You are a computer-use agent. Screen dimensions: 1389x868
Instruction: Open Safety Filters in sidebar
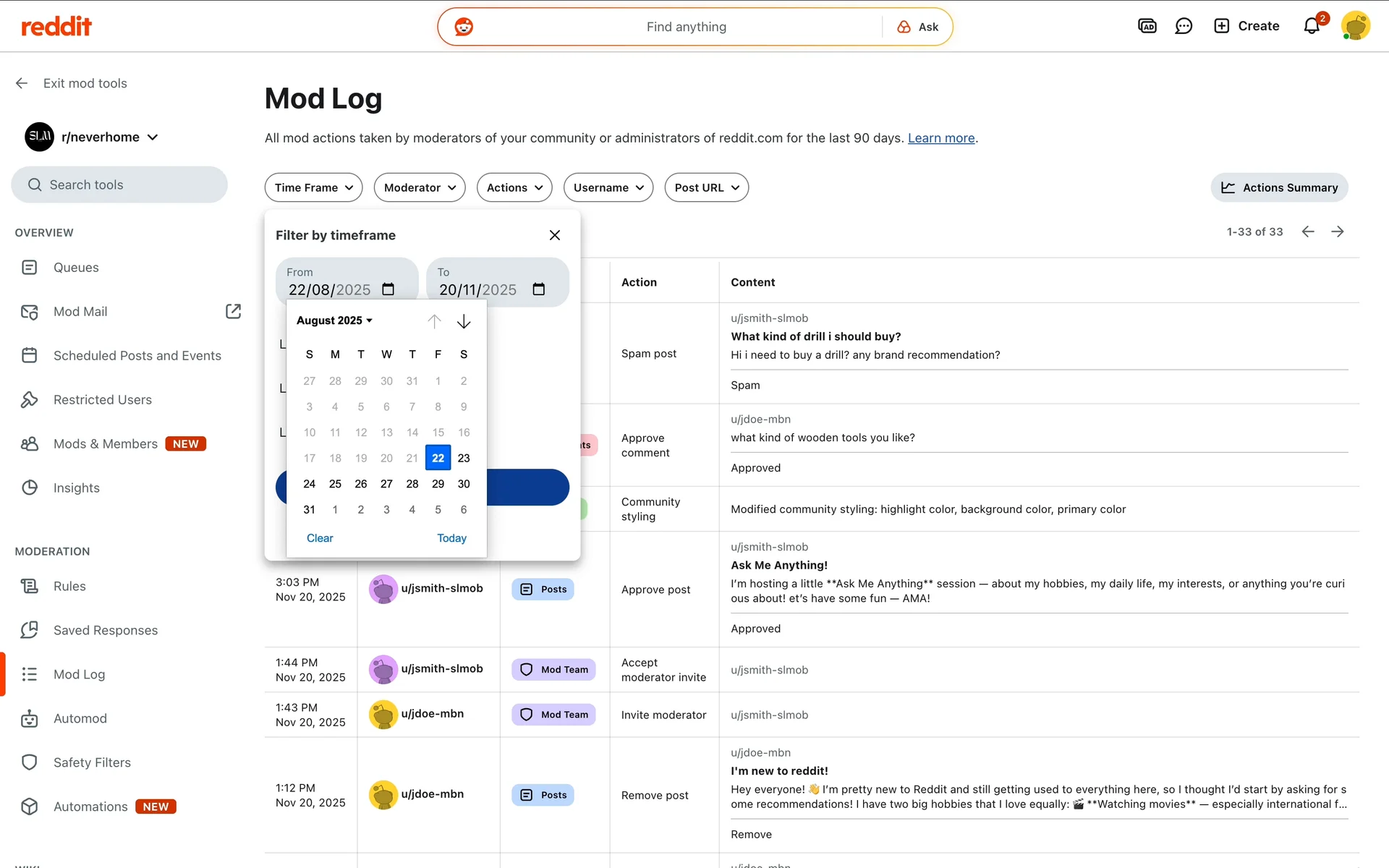pos(92,762)
